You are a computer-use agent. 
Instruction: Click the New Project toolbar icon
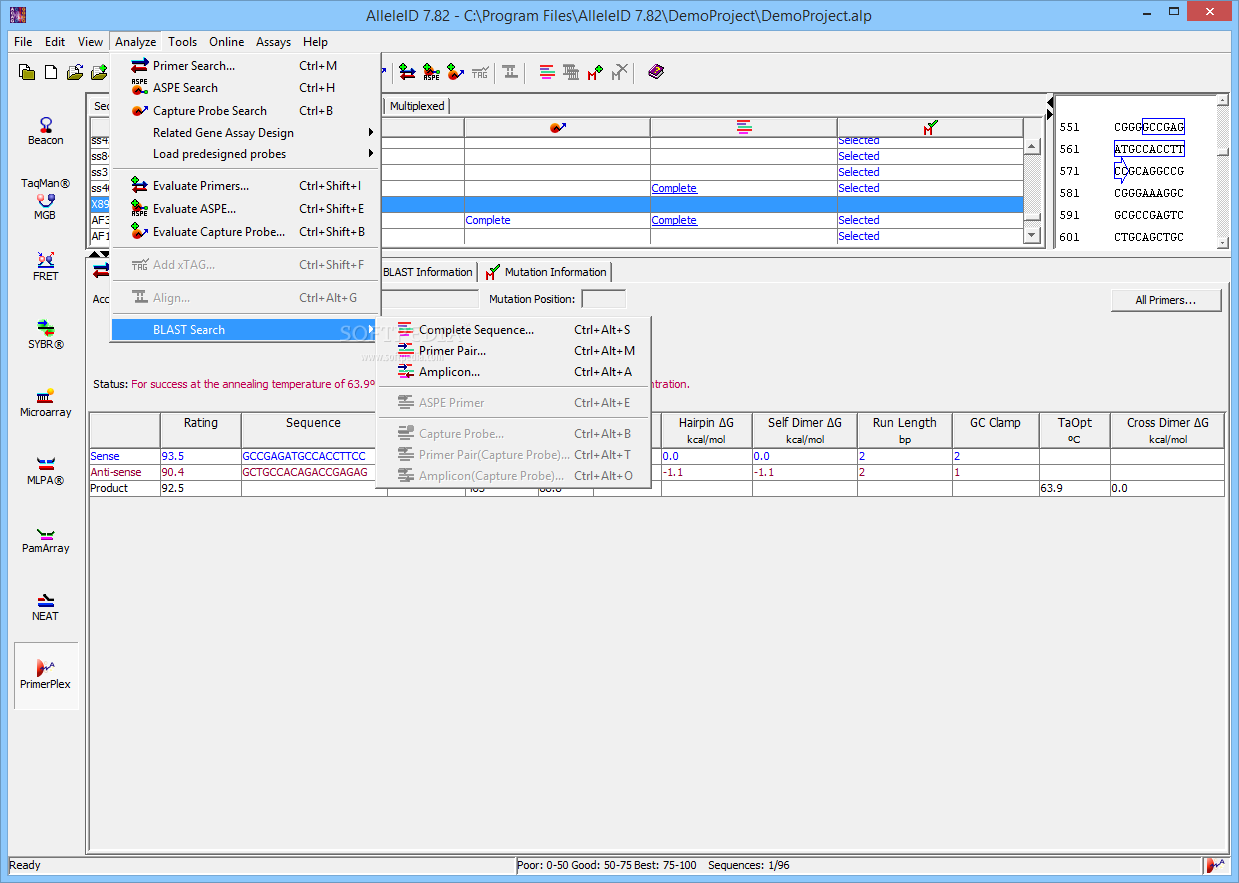[x=27, y=72]
